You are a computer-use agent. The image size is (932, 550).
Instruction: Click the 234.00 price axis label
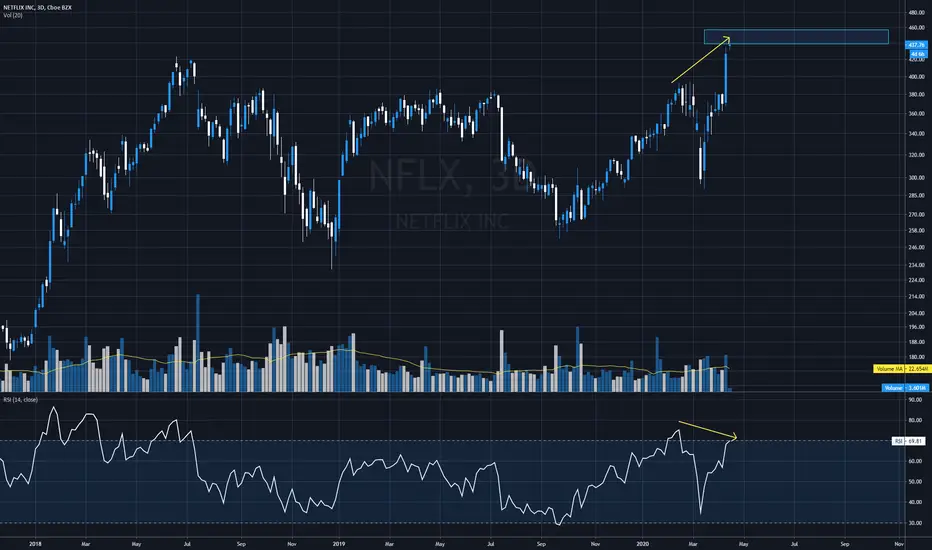916,265
